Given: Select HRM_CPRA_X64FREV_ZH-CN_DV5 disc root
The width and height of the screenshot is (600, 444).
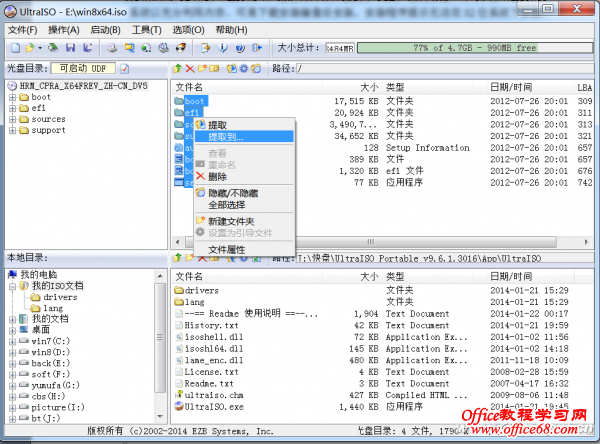Looking at the screenshot, I should 83,86.
